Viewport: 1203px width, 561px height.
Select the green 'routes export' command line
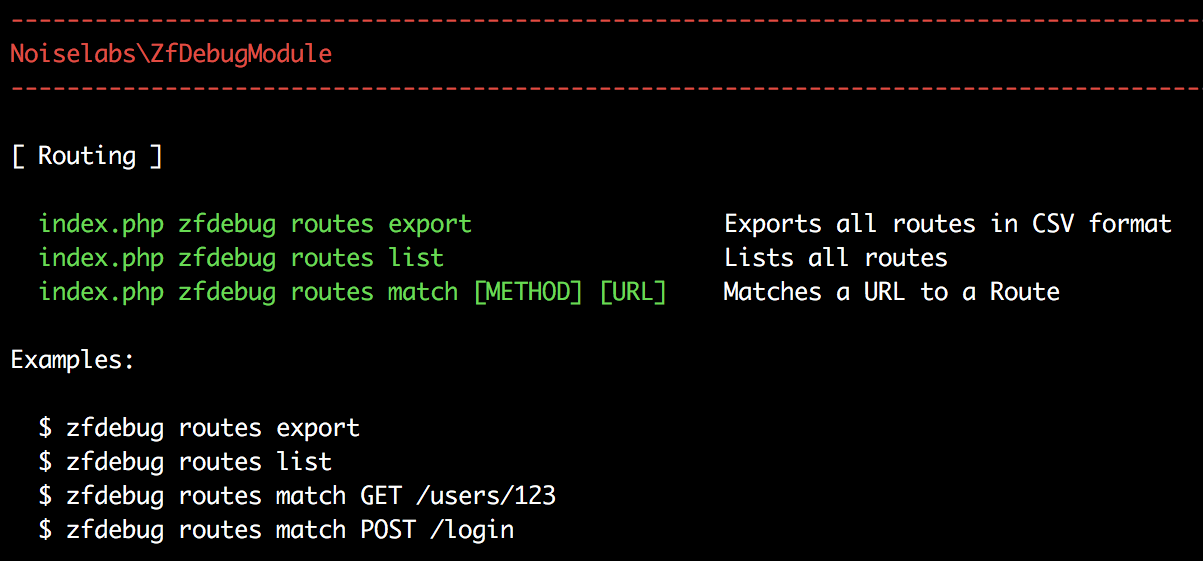pos(255,224)
